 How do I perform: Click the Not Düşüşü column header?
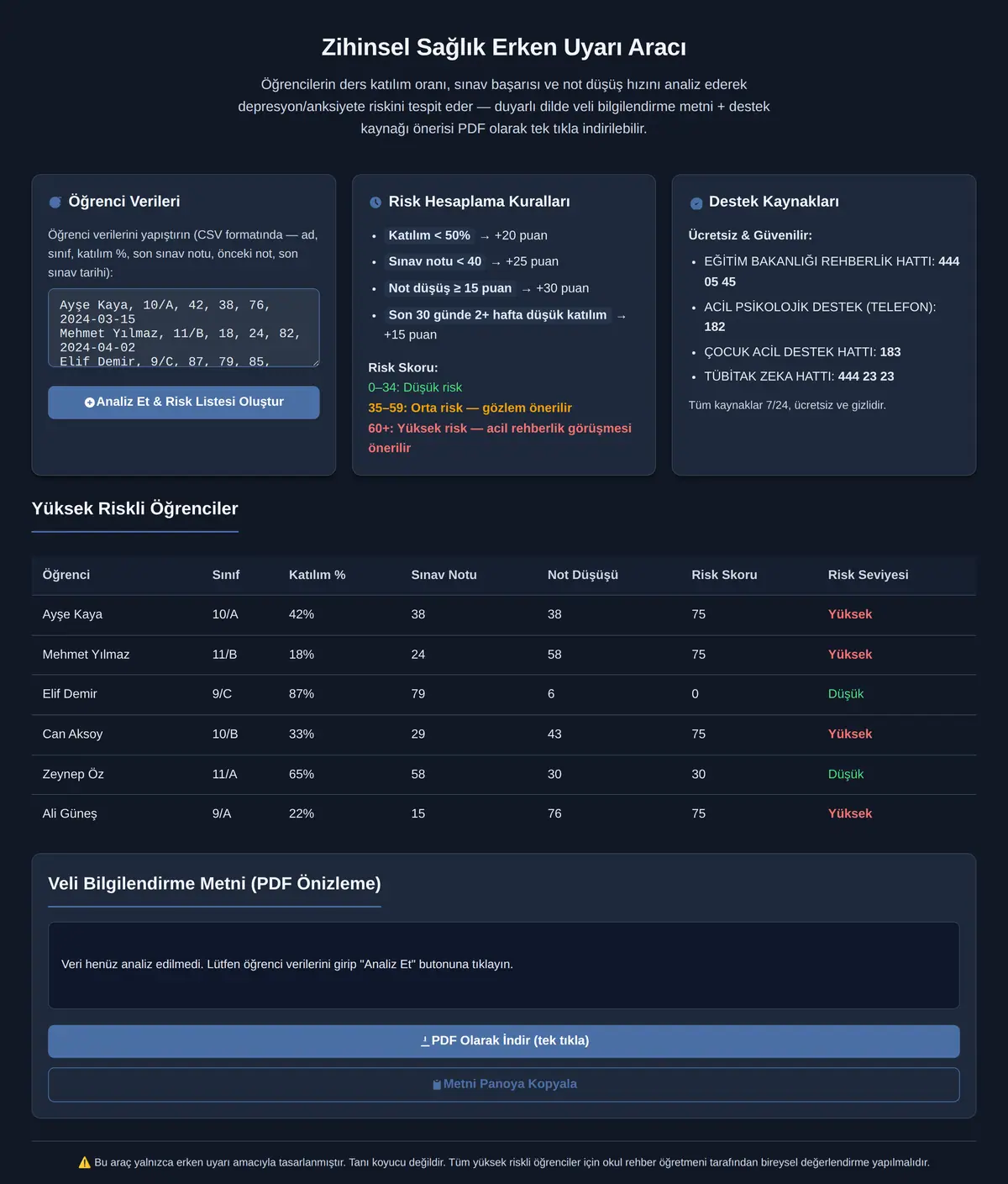pos(583,575)
